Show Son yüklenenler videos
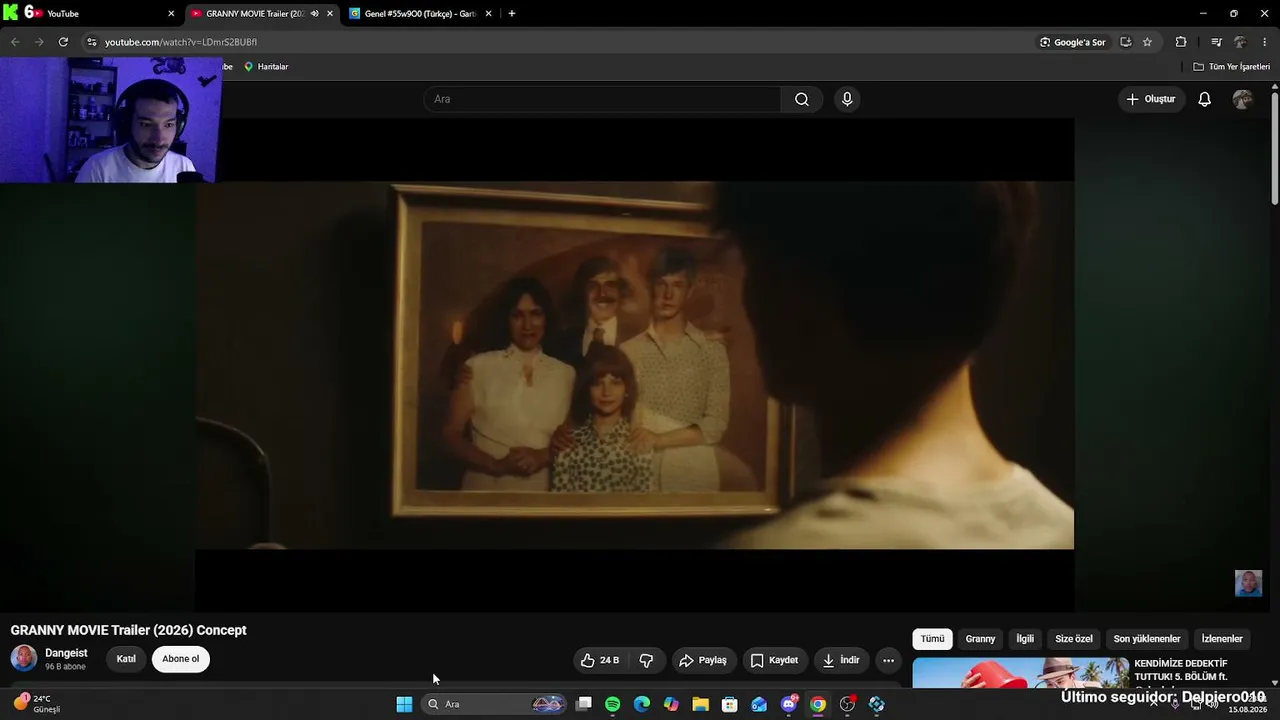1280x720 pixels. click(x=1147, y=639)
